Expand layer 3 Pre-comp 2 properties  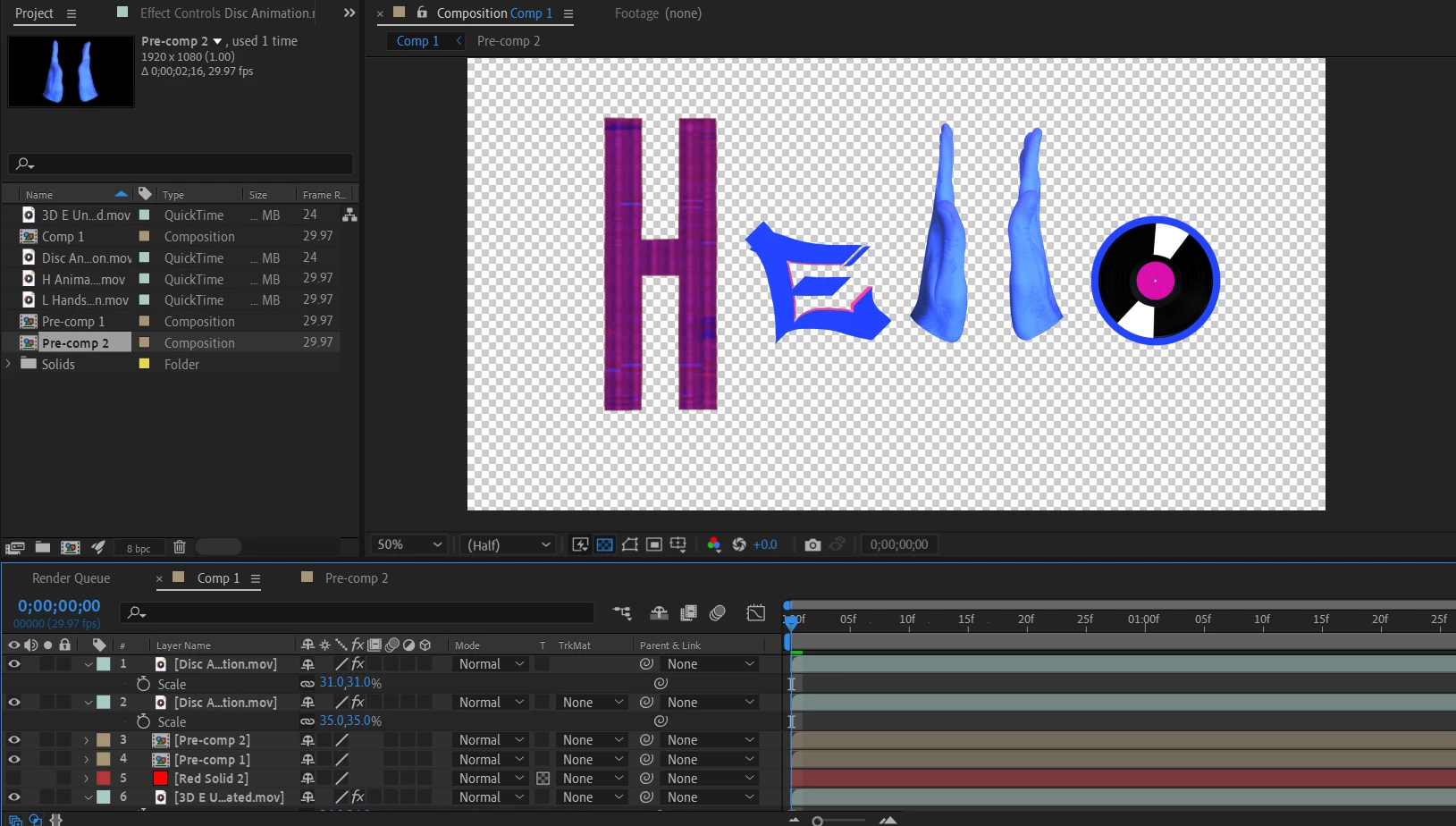(87, 740)
